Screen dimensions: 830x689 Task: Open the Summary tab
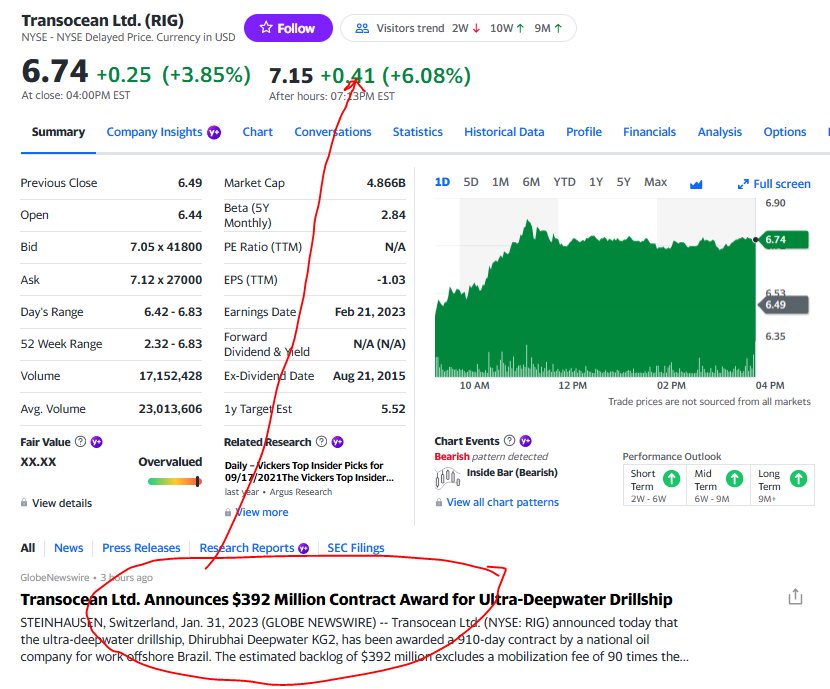pyautogui.click(x=58, y=132)
